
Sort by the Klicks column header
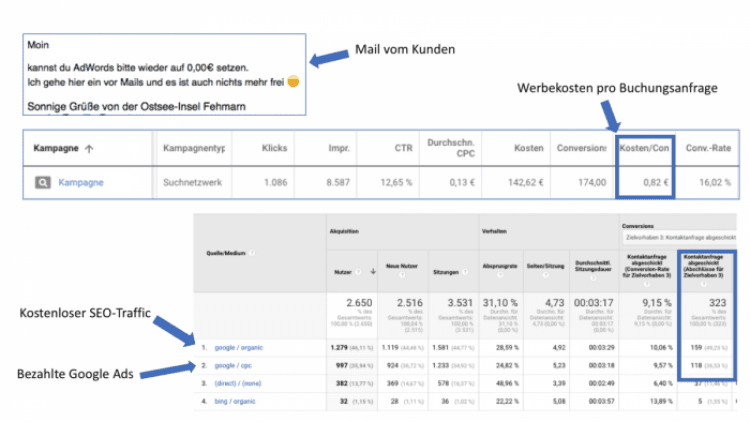[274, 148]
